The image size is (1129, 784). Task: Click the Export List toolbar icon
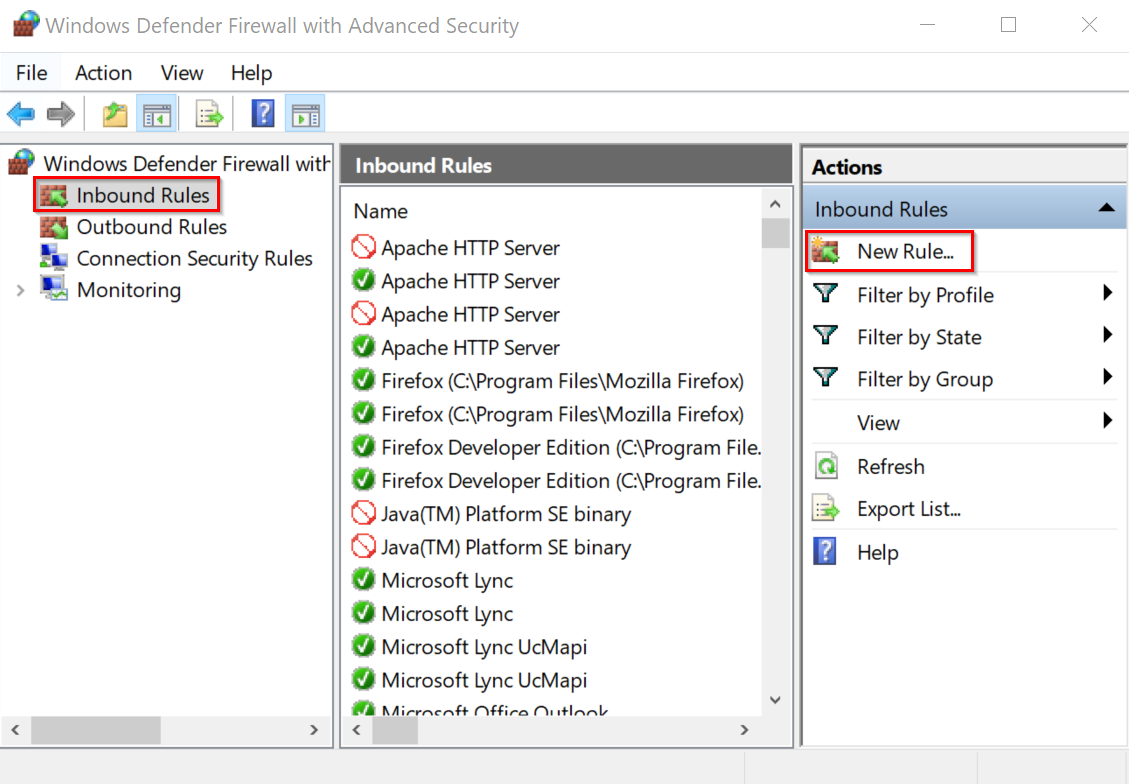coord(209,114)
